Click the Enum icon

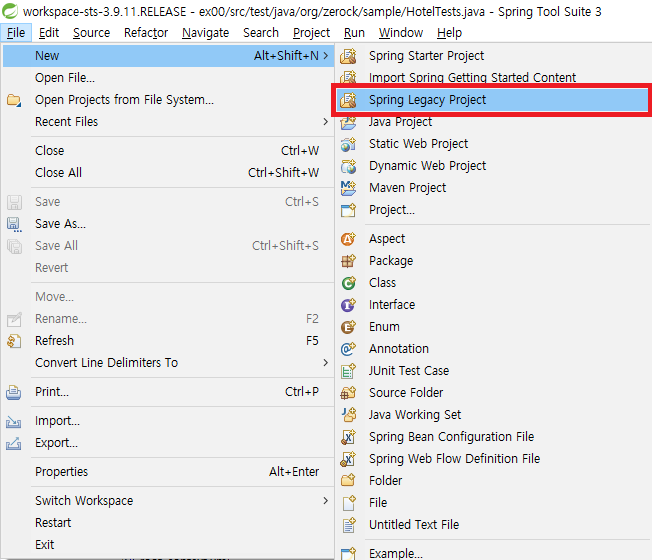[348, 327]
